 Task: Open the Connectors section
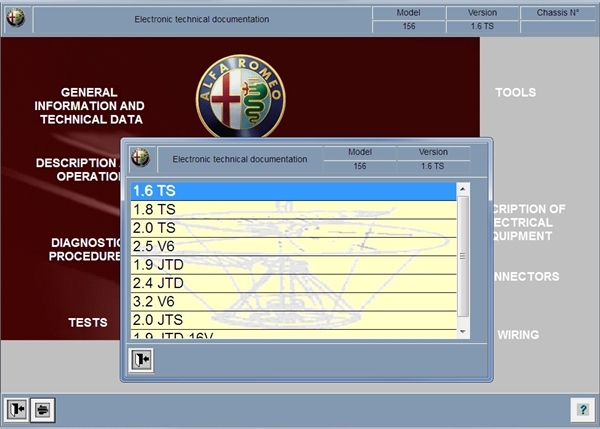click(x=527, y=276)
